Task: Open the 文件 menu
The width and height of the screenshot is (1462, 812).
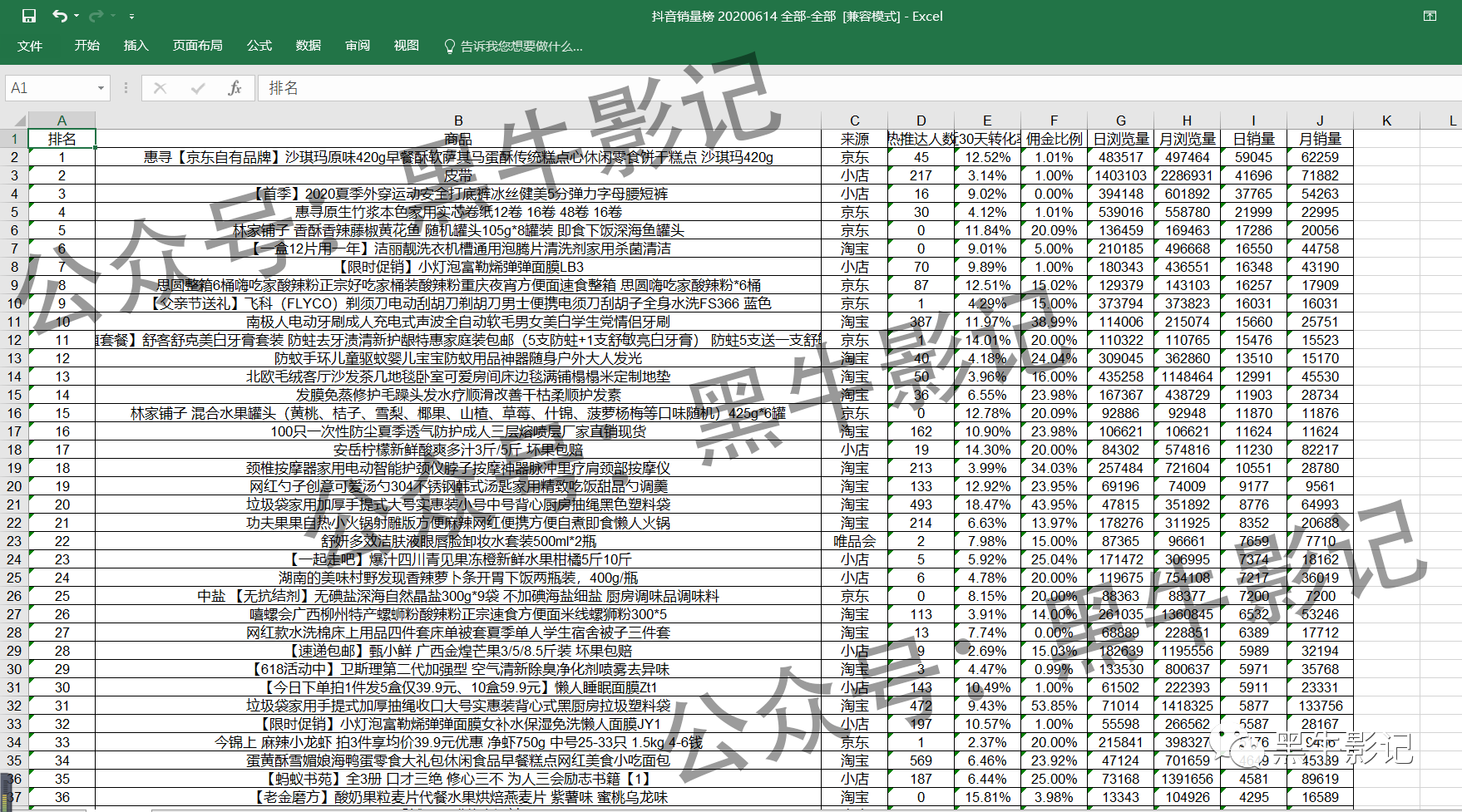Action: 30,46
